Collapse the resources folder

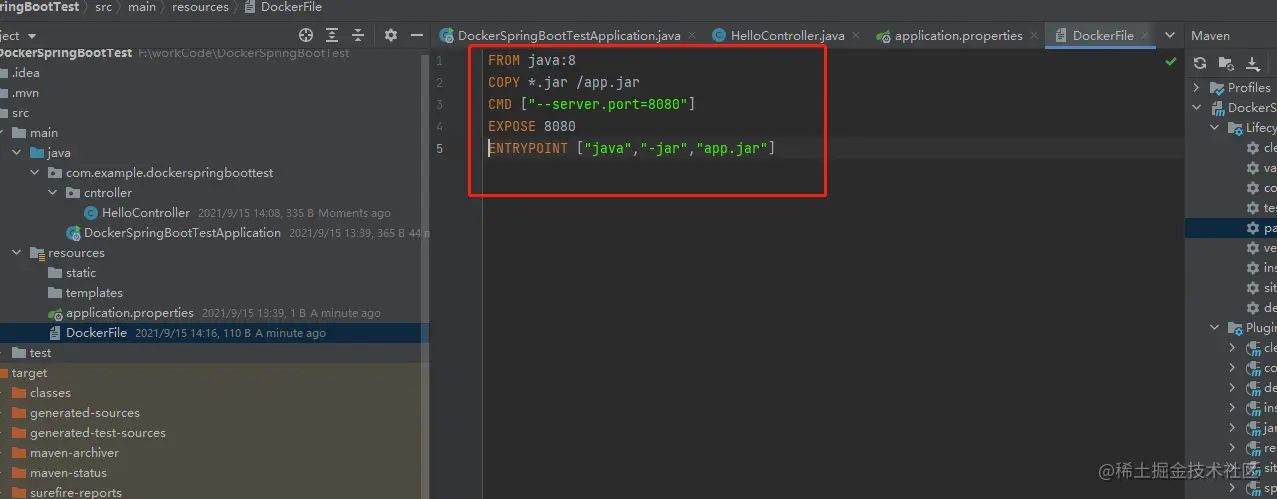(x=17, y=253)
